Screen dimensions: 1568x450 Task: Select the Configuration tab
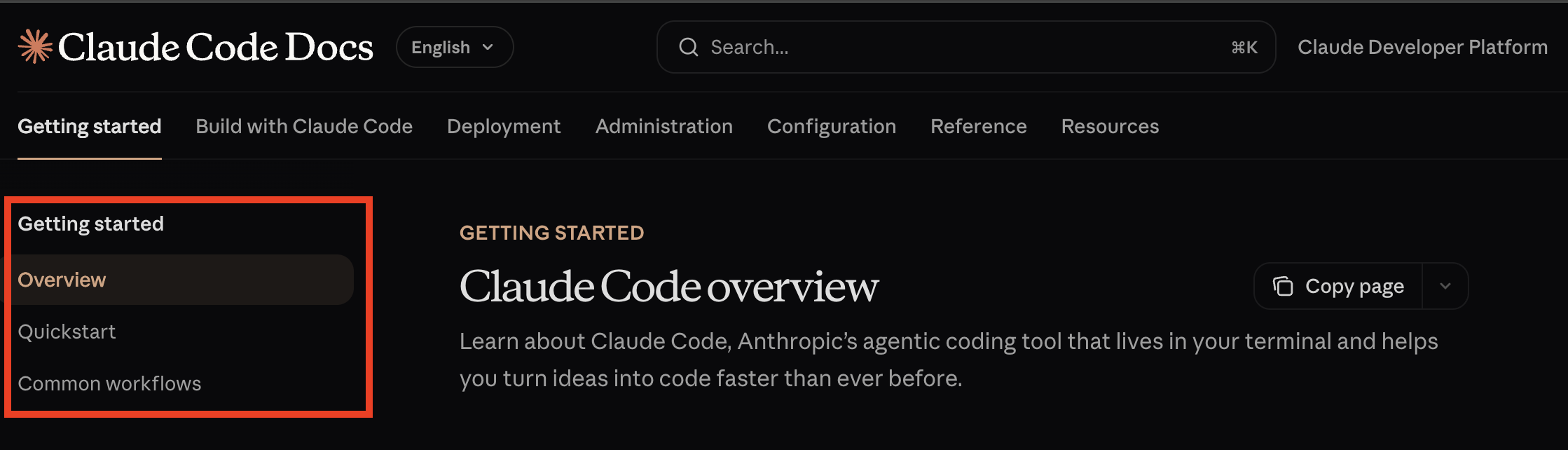pyautogui.click(x=832, y=126)
